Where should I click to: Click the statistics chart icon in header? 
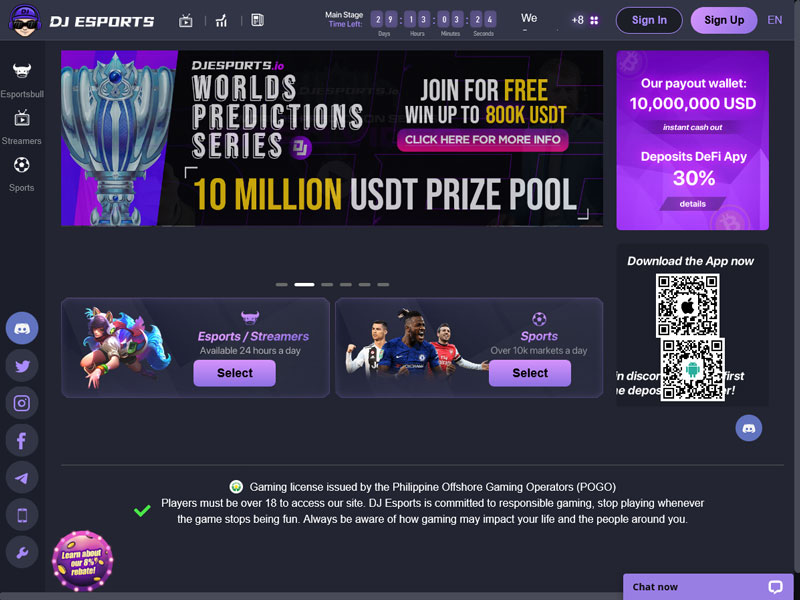[x=221, y=21]
